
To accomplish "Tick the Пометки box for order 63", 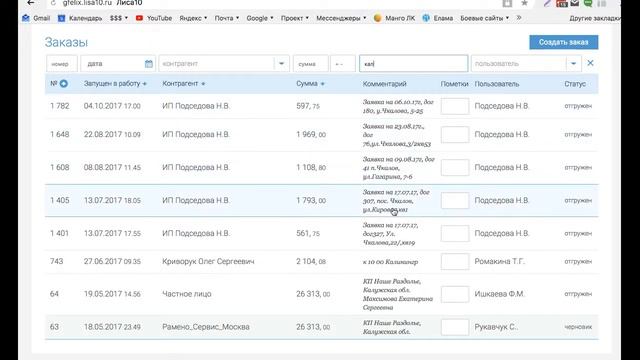I will coord(455,327).
